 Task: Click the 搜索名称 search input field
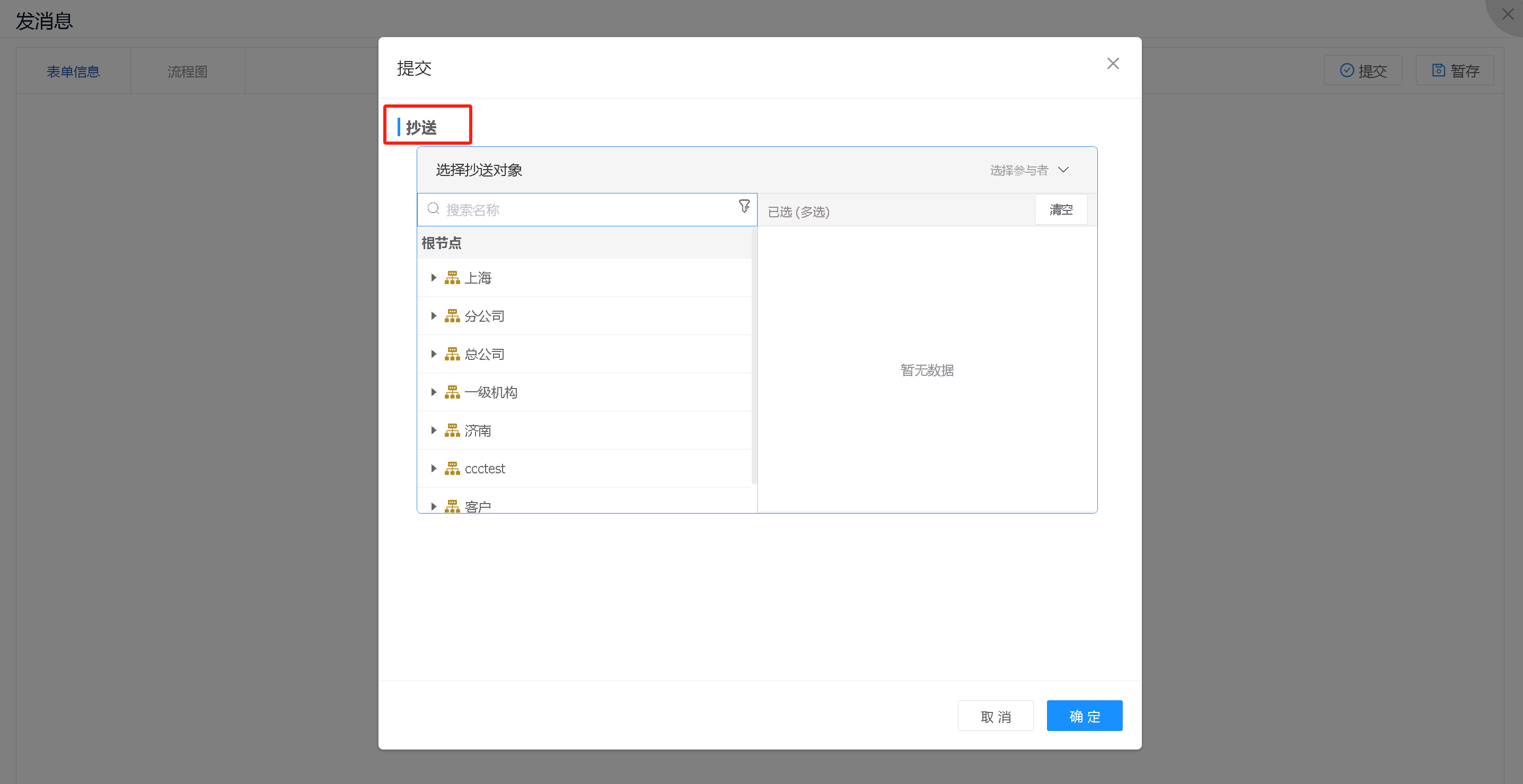point(585,210)
